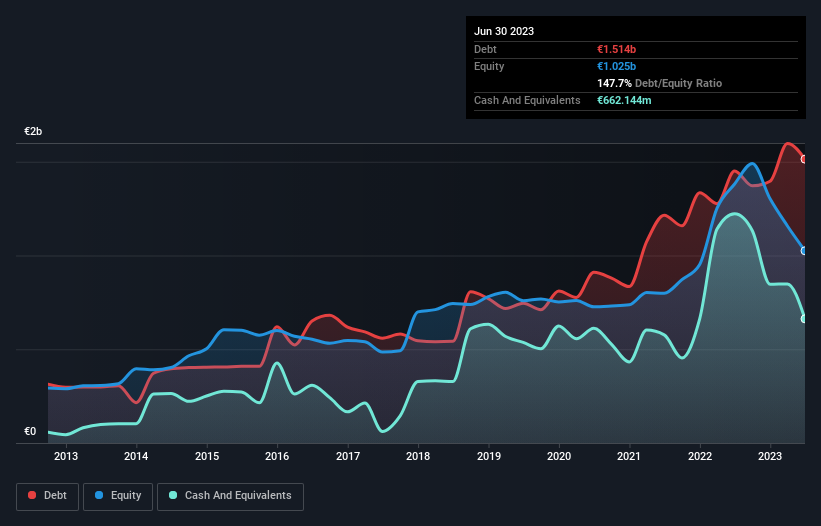Click the €0 y-axis label

point(30,431)
